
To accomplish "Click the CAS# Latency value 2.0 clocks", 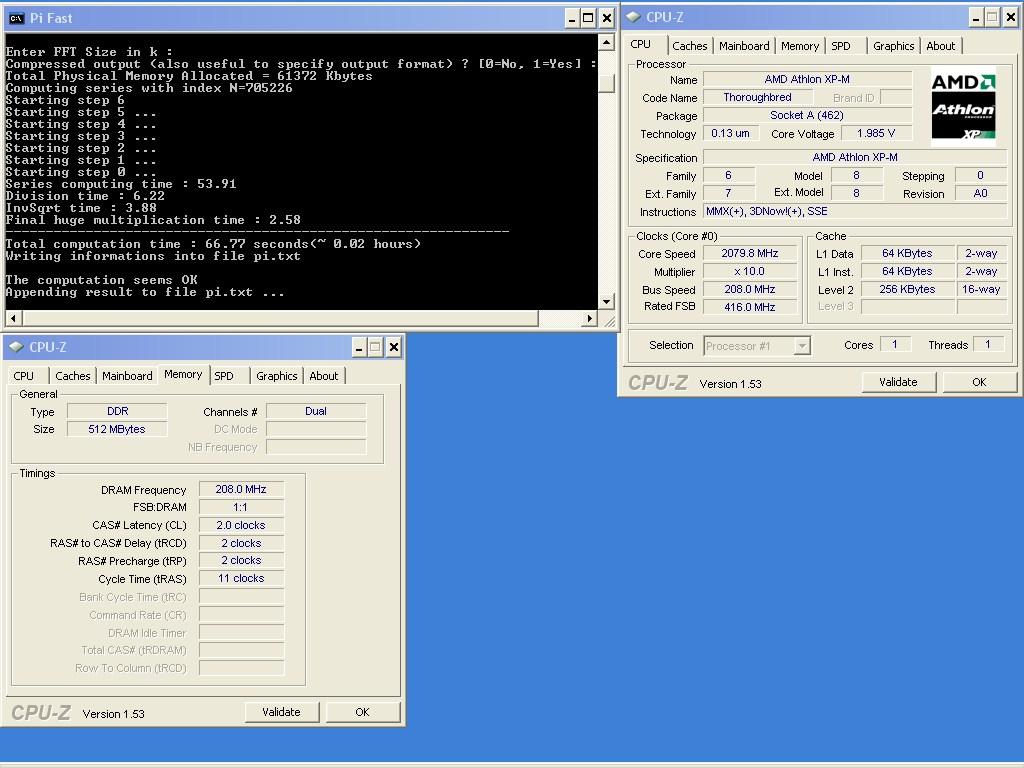I will point(241,525).
